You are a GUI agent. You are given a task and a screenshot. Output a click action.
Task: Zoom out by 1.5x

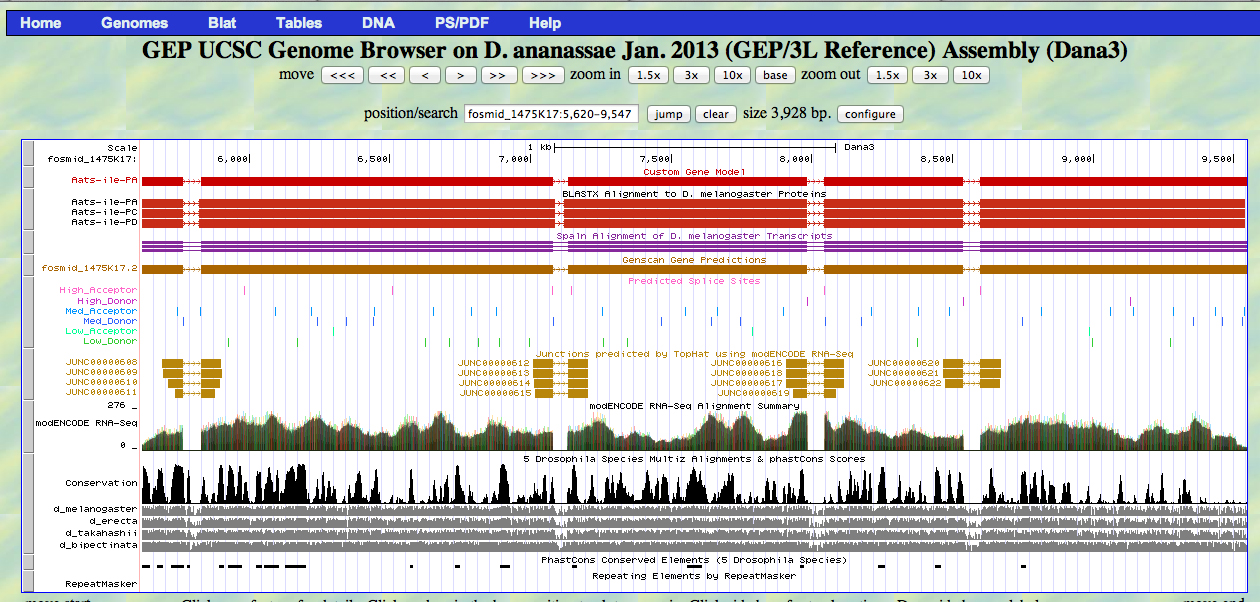pyautogui.click(x=887, y=75)
